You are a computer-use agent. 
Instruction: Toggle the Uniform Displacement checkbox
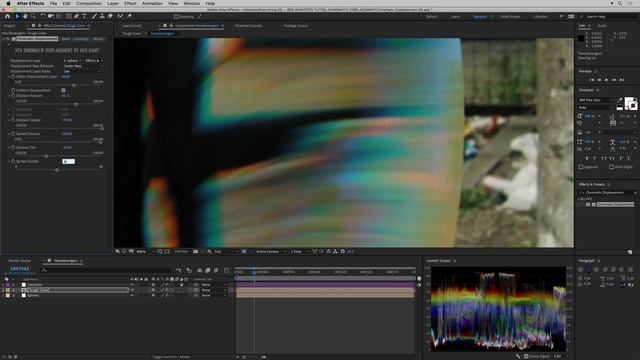point(63,90)
